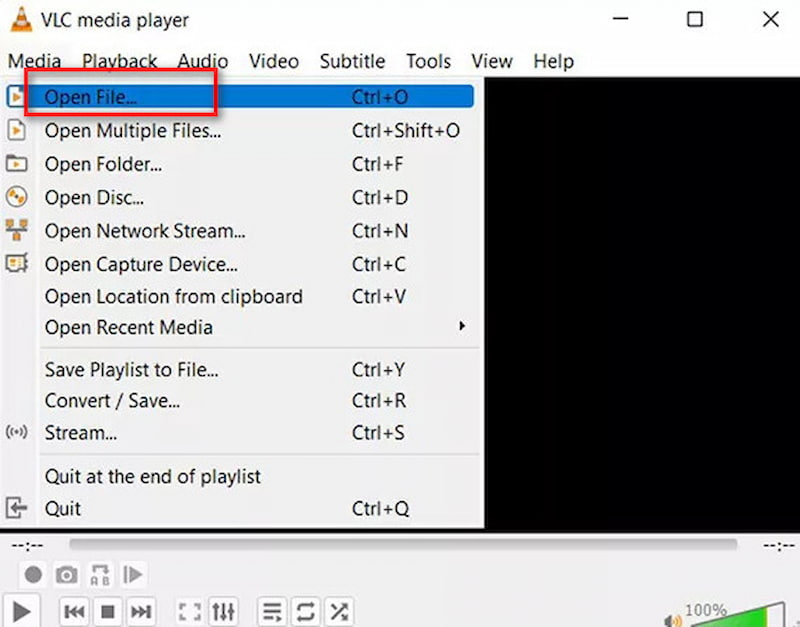800x627 pixels.
Task: Choose Stream... menu entry
Action: (x=240, y=433)
